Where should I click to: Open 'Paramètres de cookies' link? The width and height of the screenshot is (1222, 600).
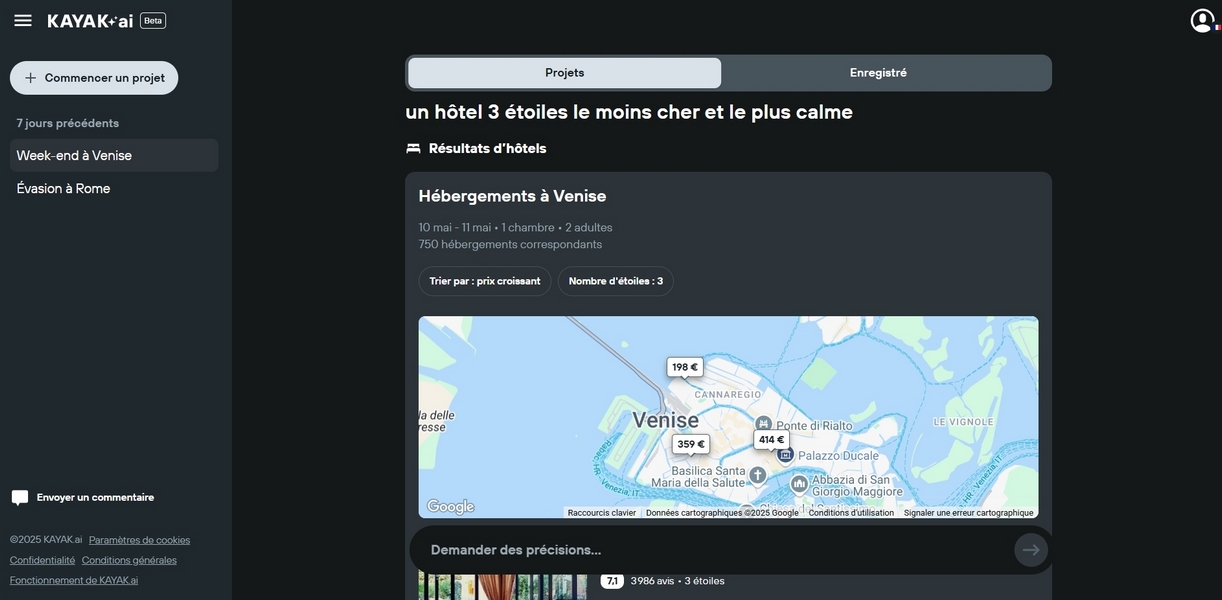[x=139, y=540]
